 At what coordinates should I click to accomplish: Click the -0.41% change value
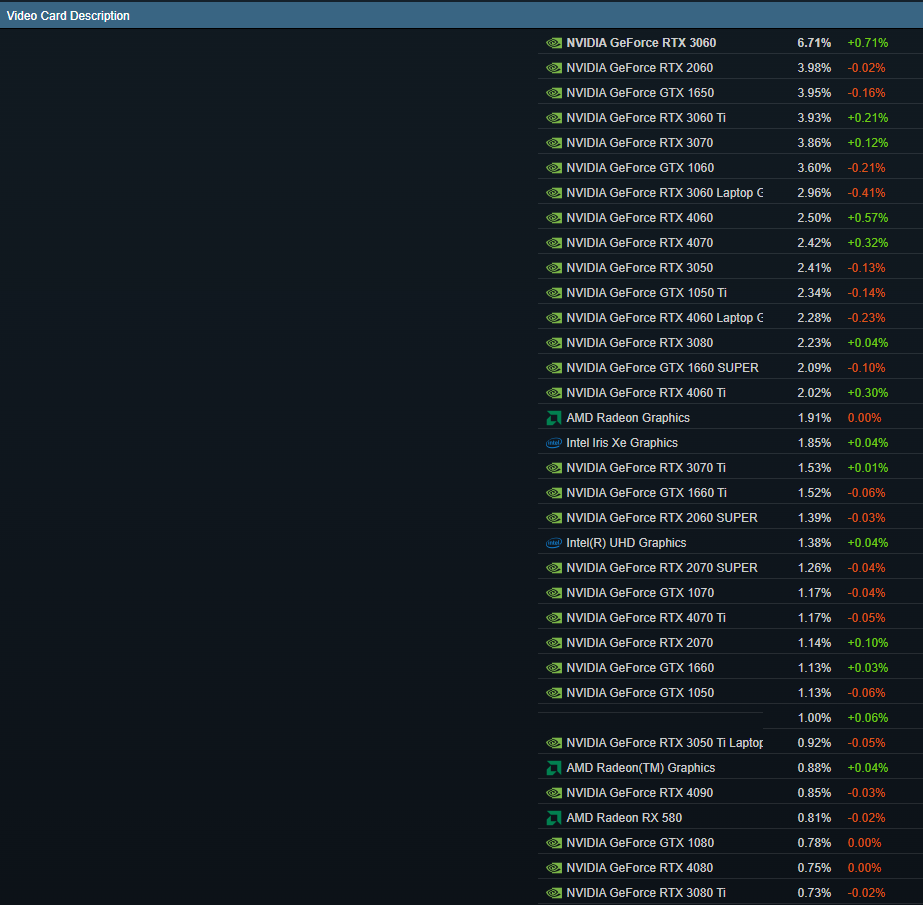point(866,193)
